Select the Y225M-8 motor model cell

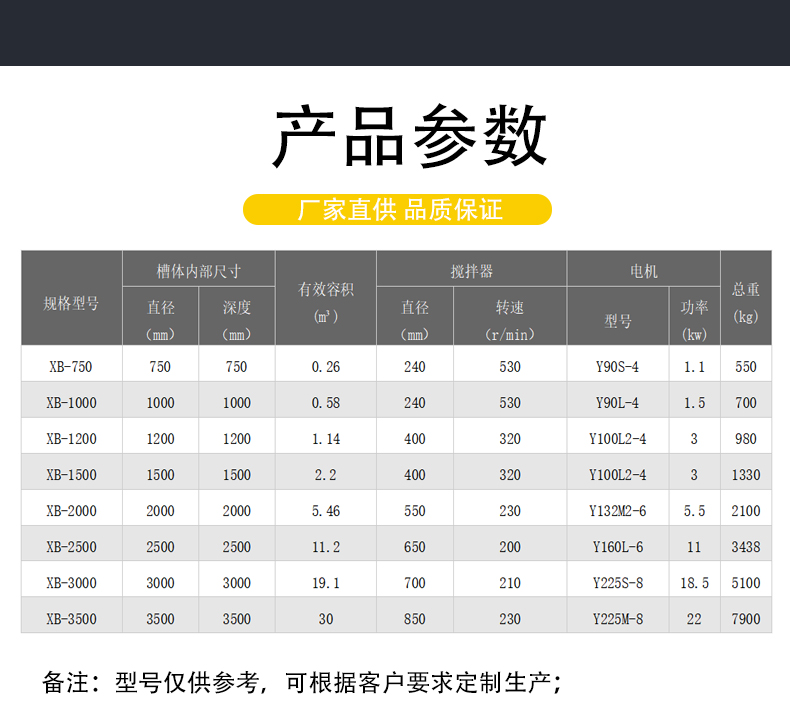(617, 619)
